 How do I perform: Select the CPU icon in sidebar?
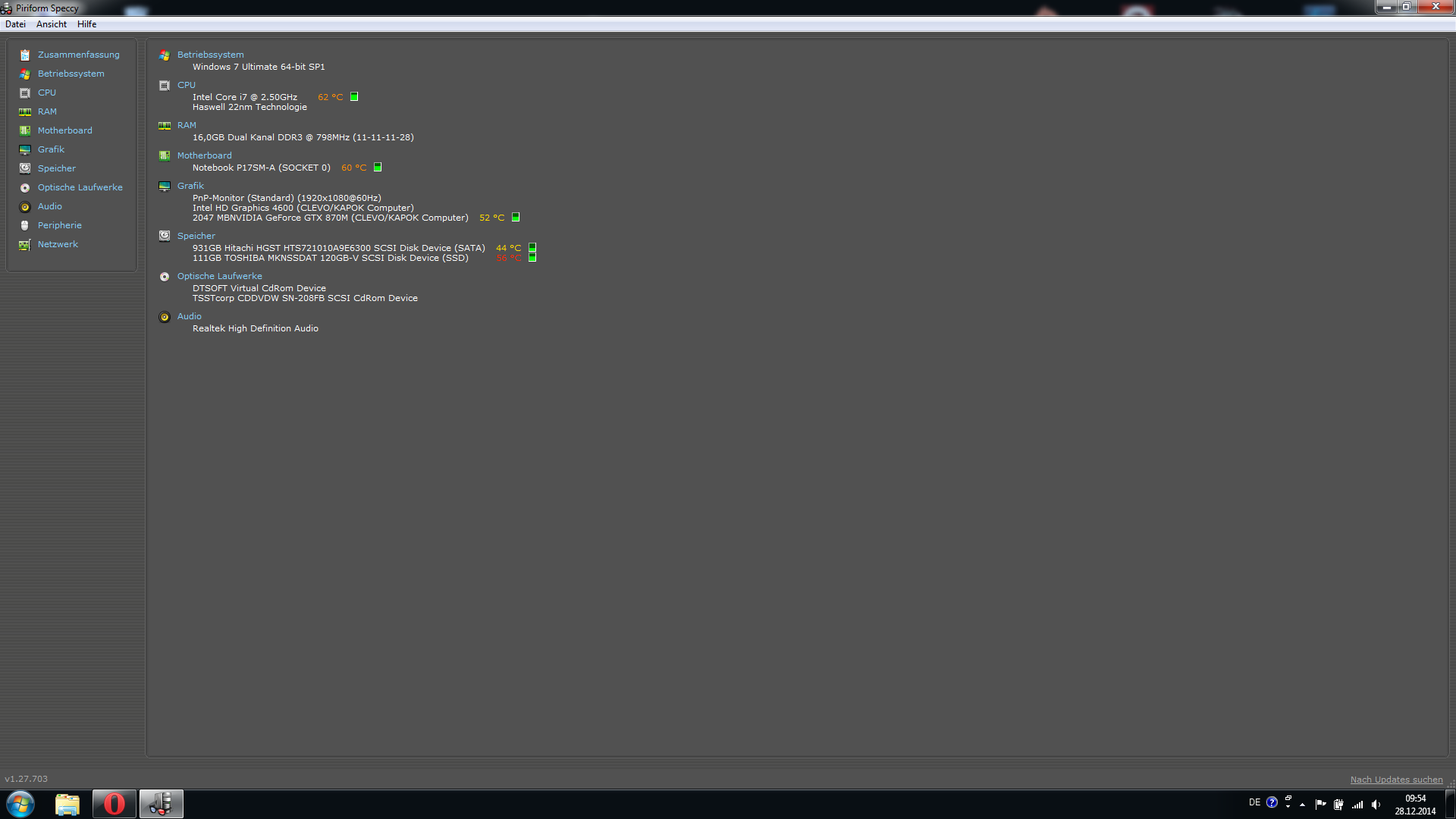[25, 93]
